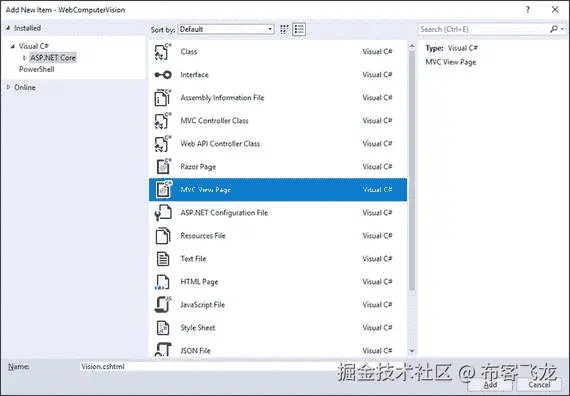Image resolution: width=570 pixels, height=396 pixels.
Task: Click the MVC View Page description text
Action: tap(450, 62)
